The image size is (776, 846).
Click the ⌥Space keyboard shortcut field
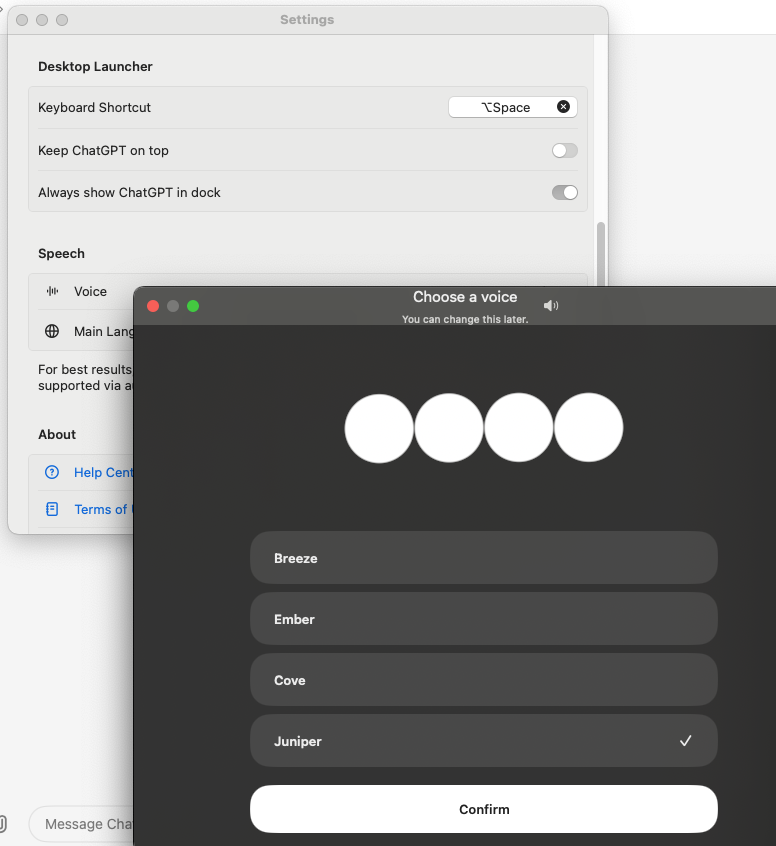513,107
